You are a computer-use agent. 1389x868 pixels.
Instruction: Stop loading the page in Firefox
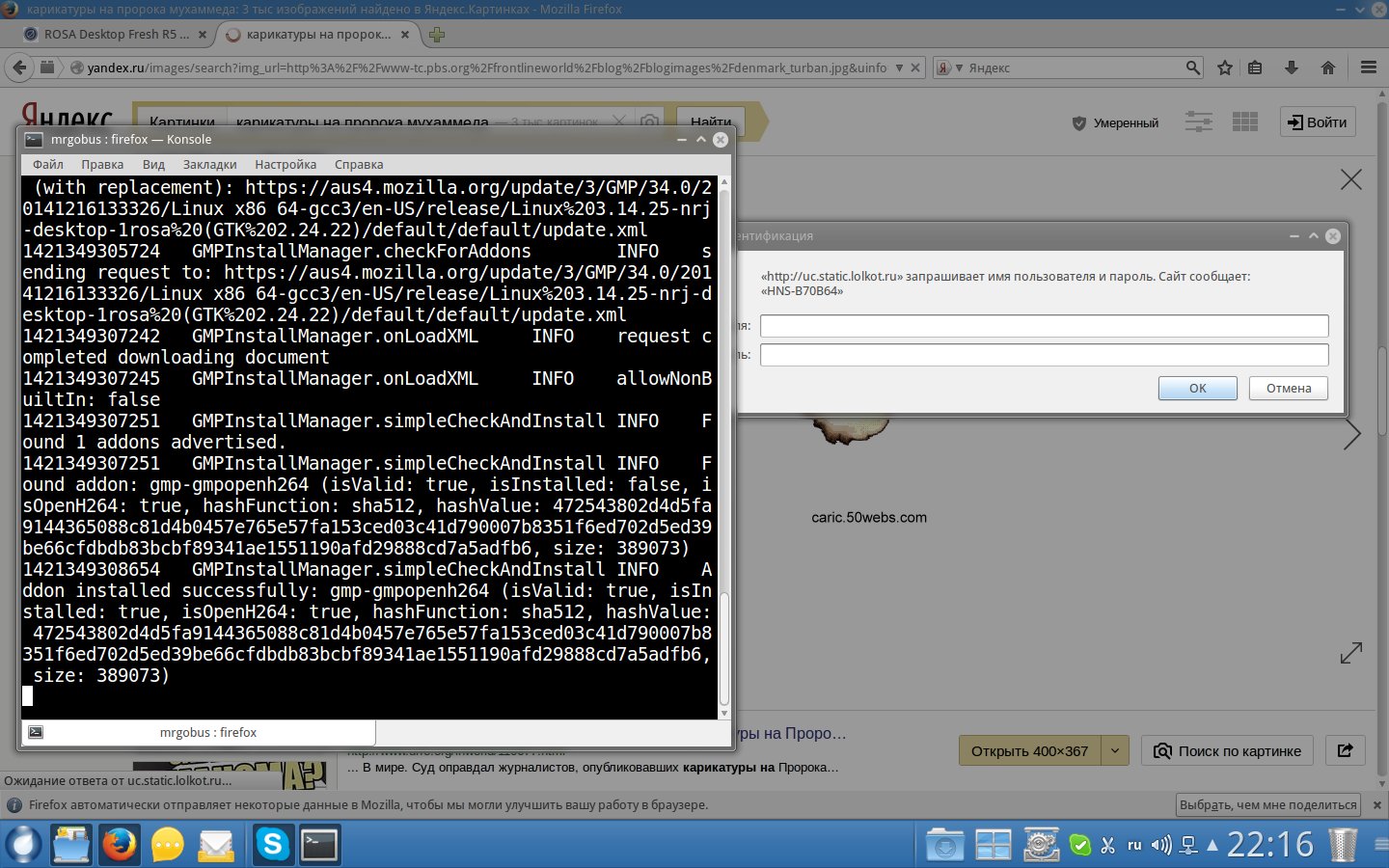coord(916,68)
